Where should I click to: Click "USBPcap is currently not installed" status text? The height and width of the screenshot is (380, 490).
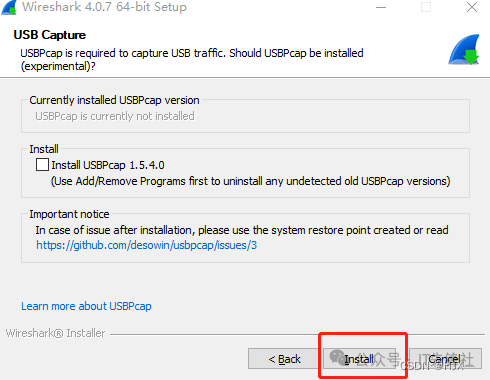tap(115, 116)
